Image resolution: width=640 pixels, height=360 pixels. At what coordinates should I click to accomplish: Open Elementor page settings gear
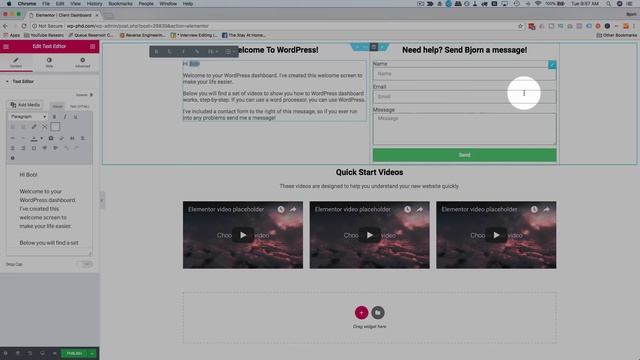coord(6,353)
